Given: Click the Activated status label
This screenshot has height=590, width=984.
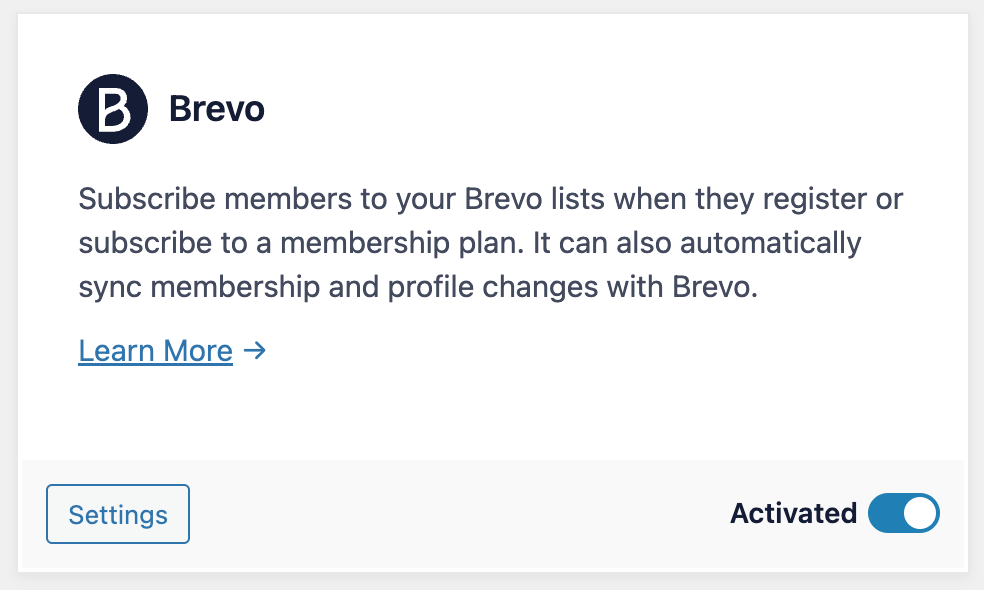Looking at the screenshot, I should pos(793,513).
